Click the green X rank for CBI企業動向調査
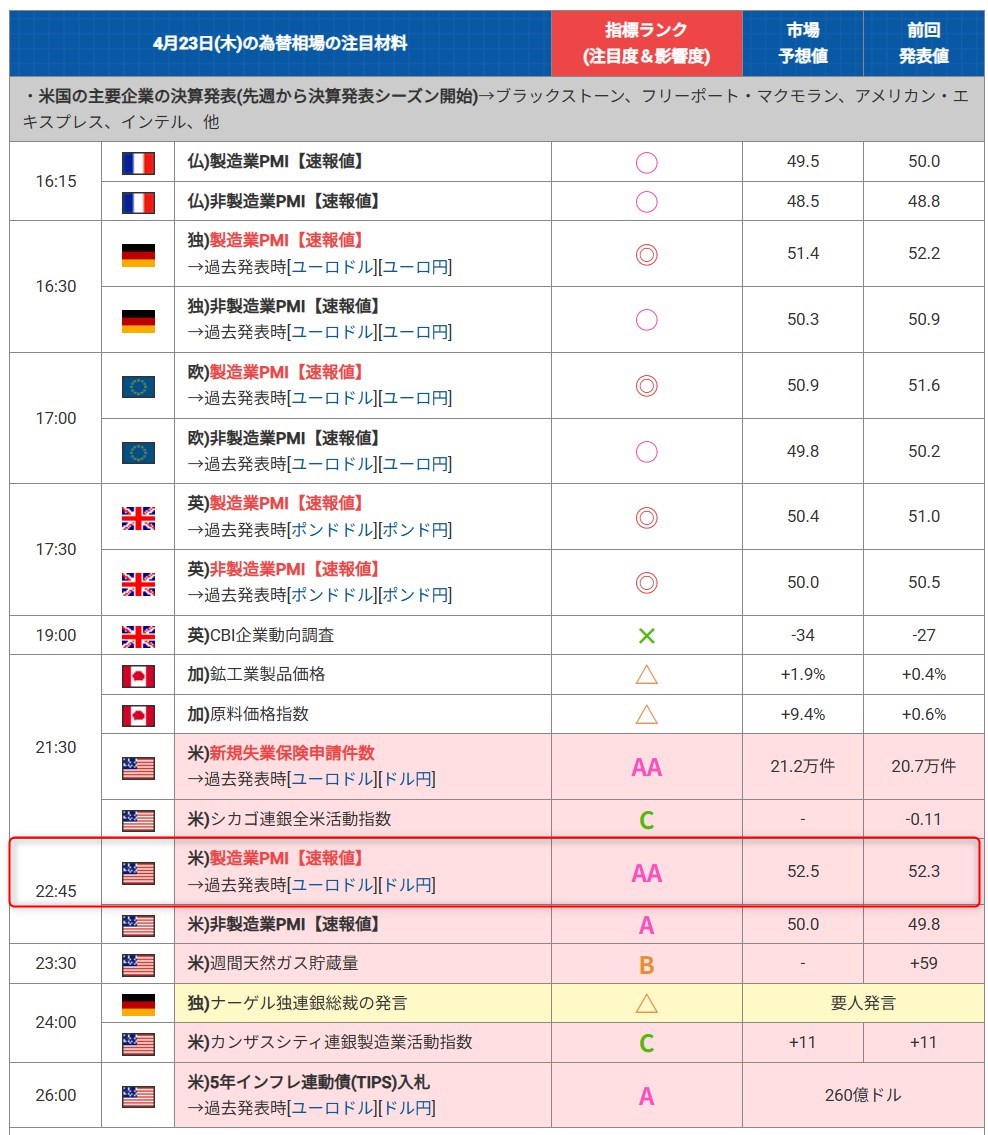Image resolution: width=988 pixels, height=1135 pixels. tap(646, 636)
